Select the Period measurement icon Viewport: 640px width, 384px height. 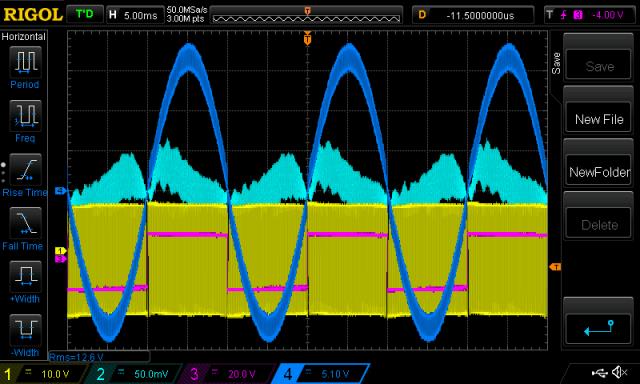click(x=25, y=62)
